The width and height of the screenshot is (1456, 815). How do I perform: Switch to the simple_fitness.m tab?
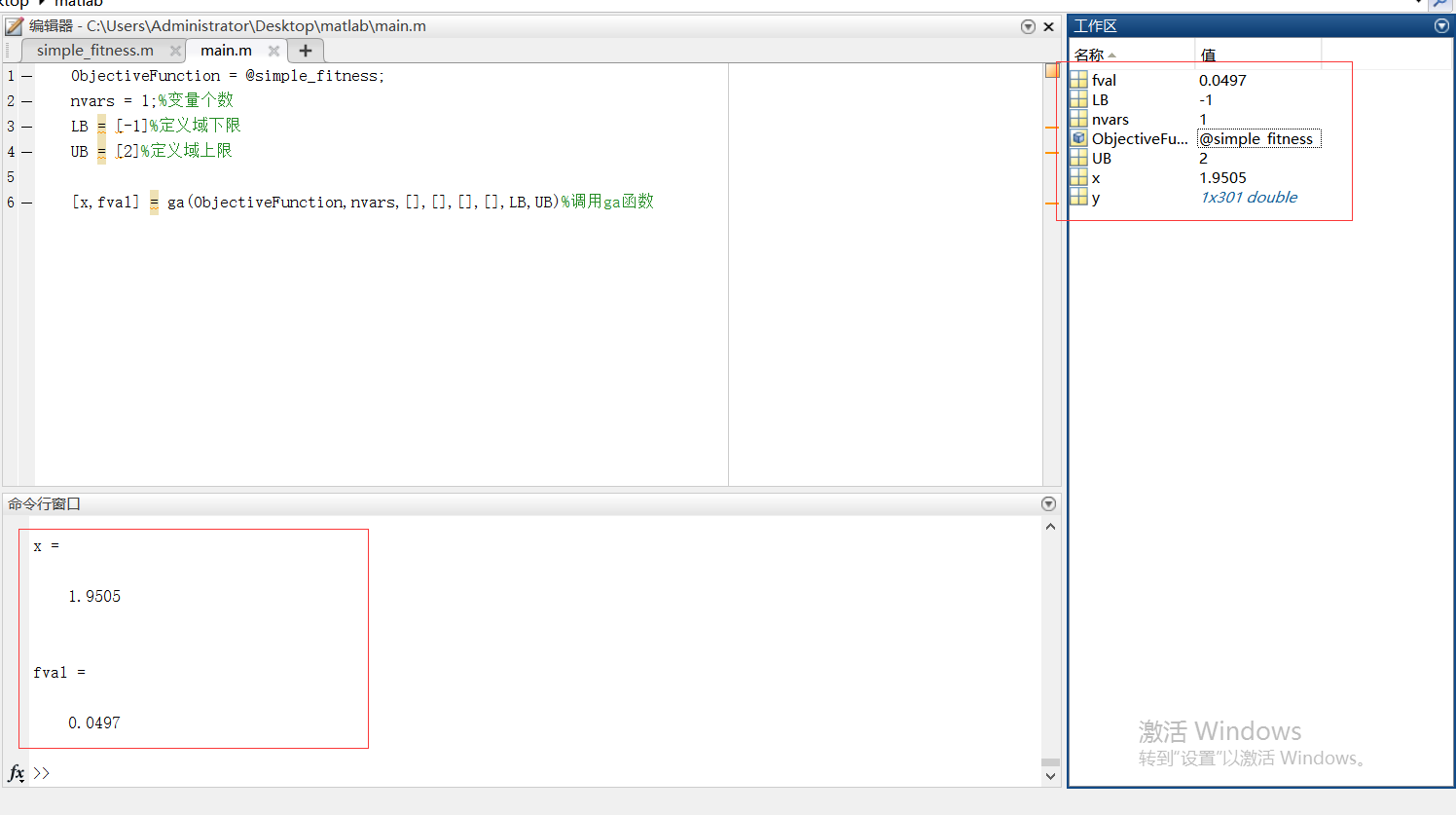95,51
